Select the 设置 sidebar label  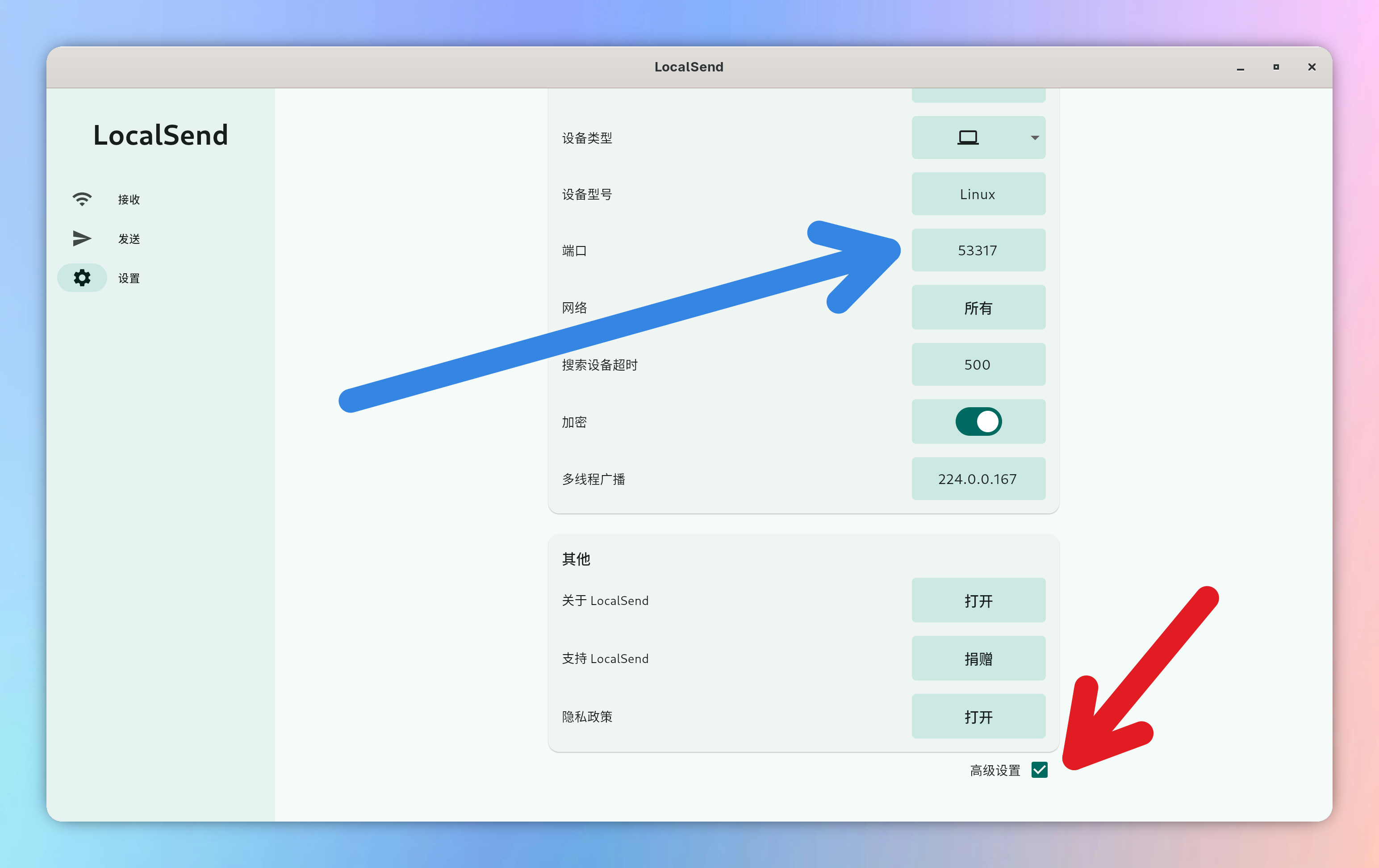[129, 278]
